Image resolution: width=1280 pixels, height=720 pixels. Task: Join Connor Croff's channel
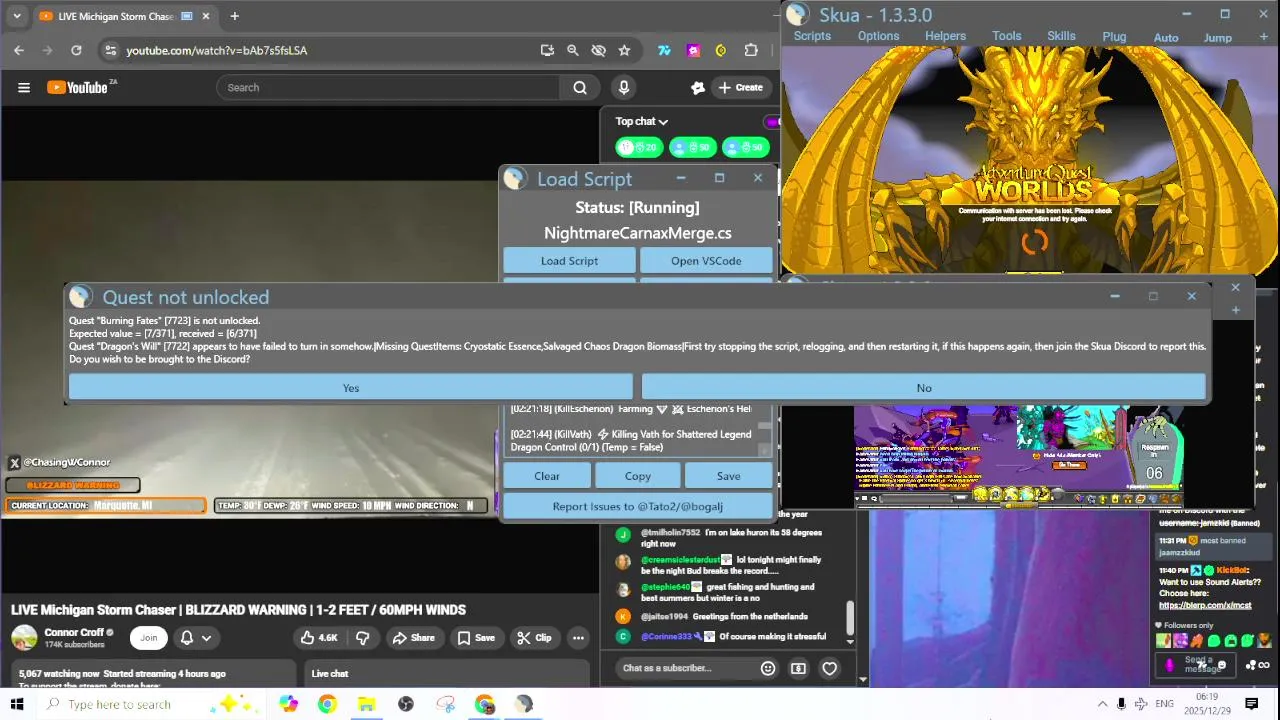click(149, 637)
